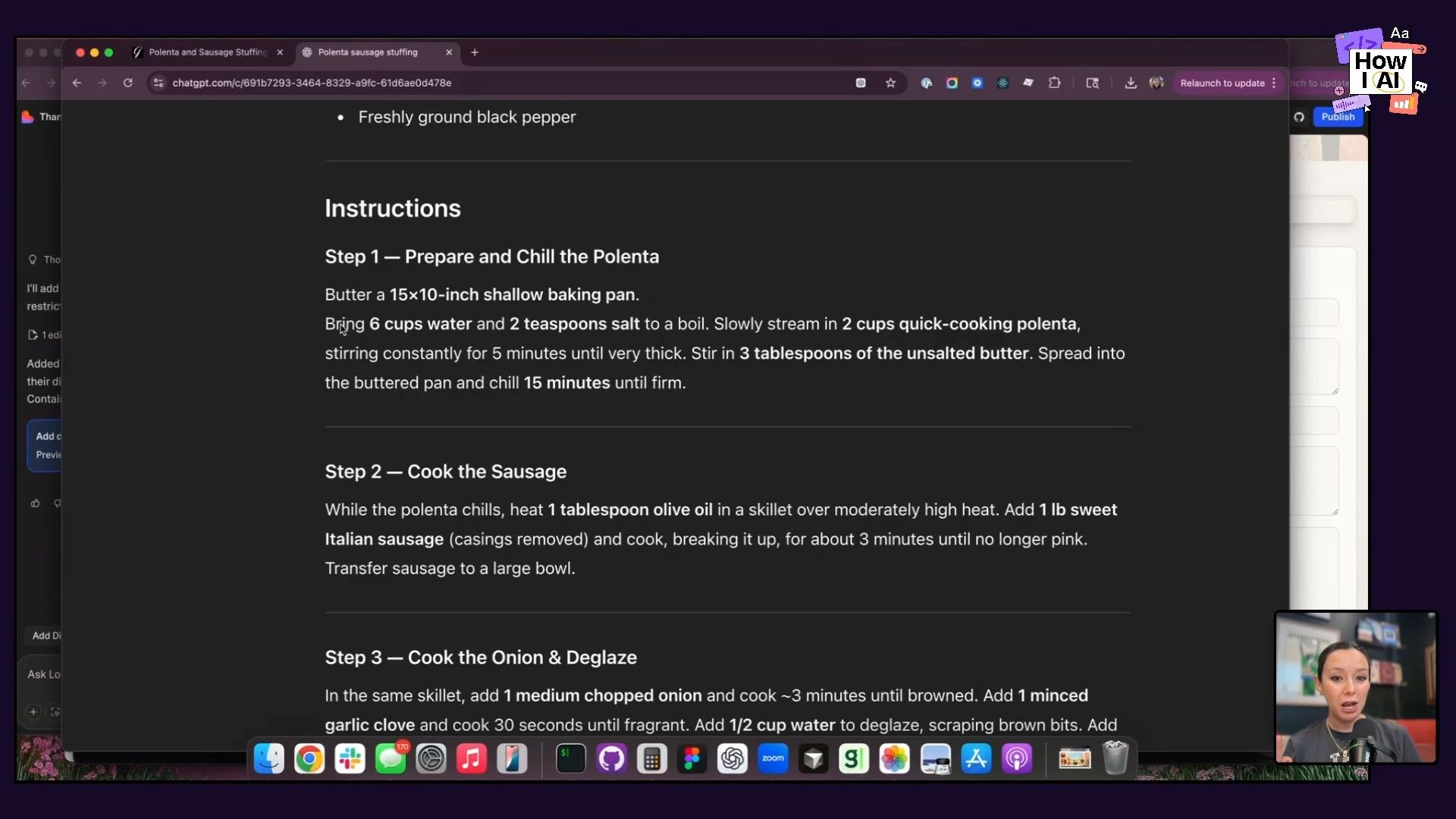Click '15×10-inch shallow baking pan' text
The height and width of the screenshot is (819, 1456).
tap(512, 294)
